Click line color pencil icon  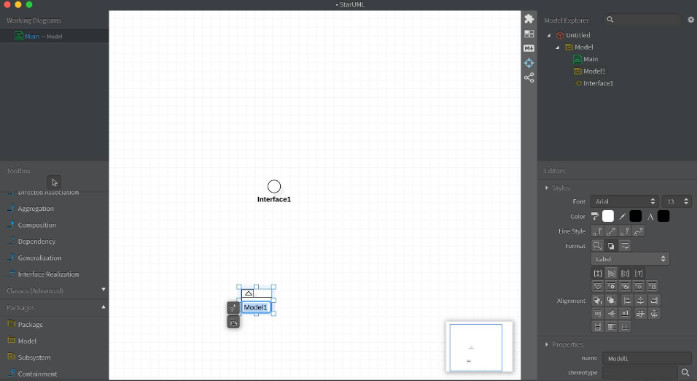pyautogui.click(x=622, y=216)
